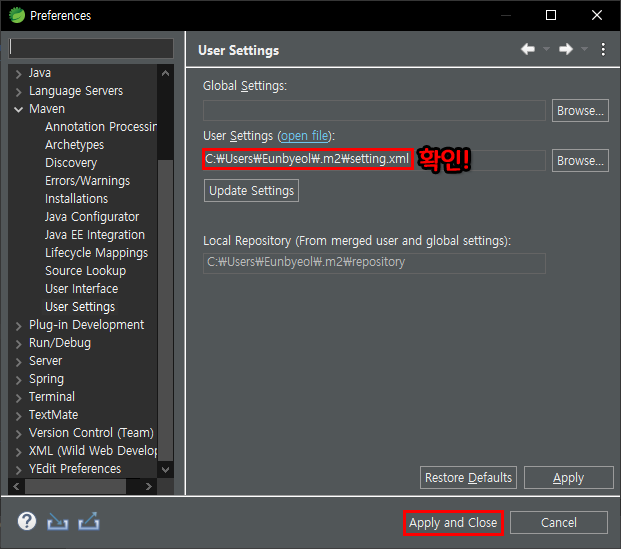Select the Spring tree label
The height and width of the screenshot is (549, 621).
click(x=46, y=379)
